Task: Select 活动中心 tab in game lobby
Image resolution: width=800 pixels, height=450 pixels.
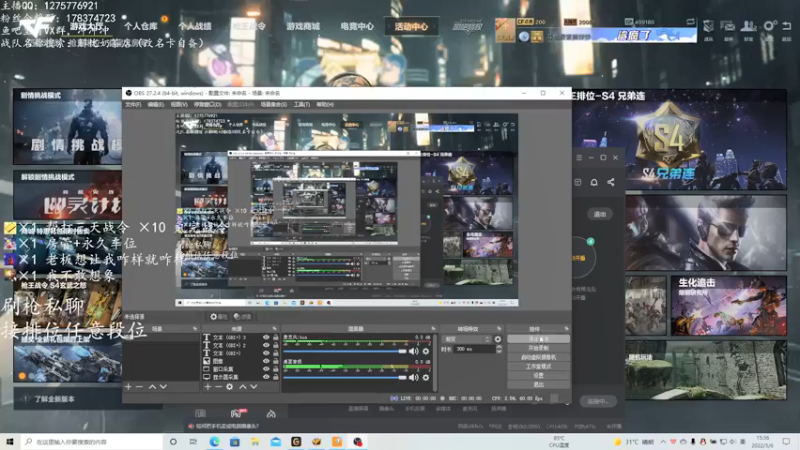Action: coord(411,27)
